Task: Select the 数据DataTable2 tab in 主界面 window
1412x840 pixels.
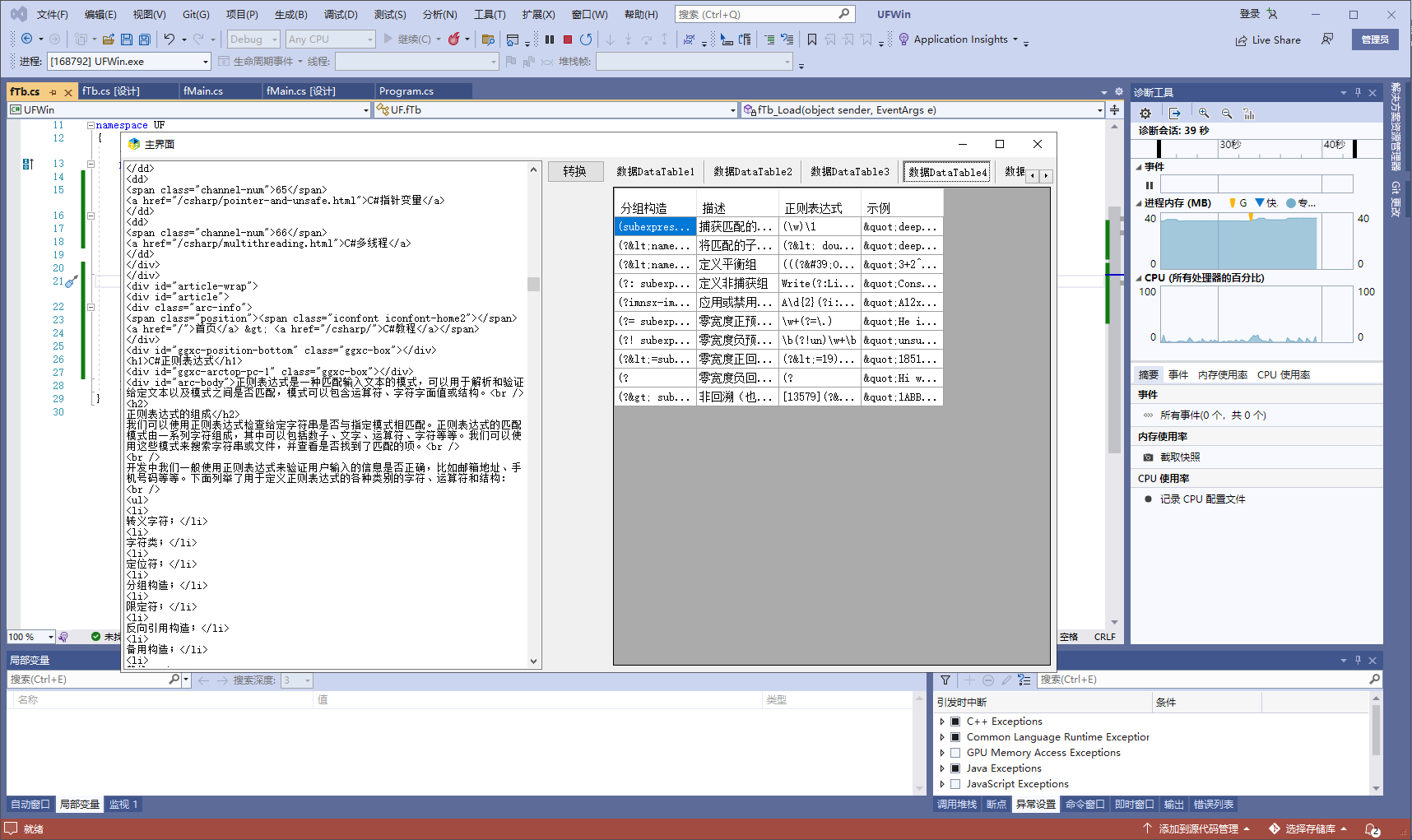Action: coord(753,171)
